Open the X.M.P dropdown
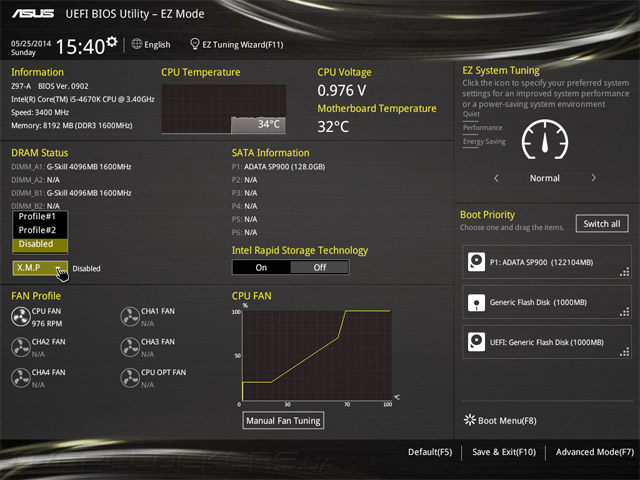 (40, 268)
